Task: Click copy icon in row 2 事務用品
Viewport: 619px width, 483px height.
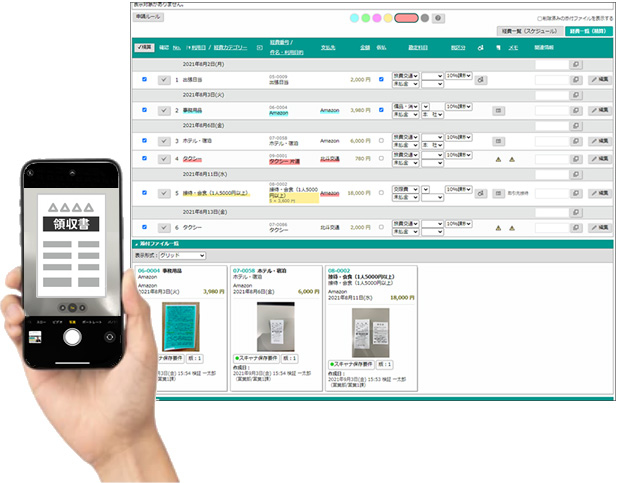Action: [x=575, y=111]
